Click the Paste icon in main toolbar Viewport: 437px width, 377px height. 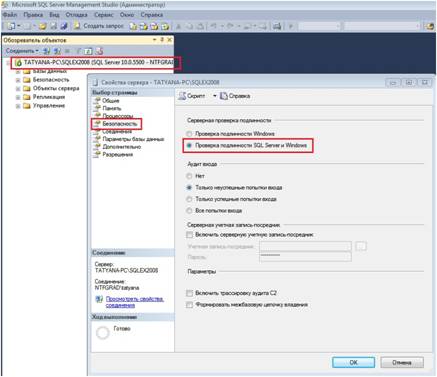200,26
